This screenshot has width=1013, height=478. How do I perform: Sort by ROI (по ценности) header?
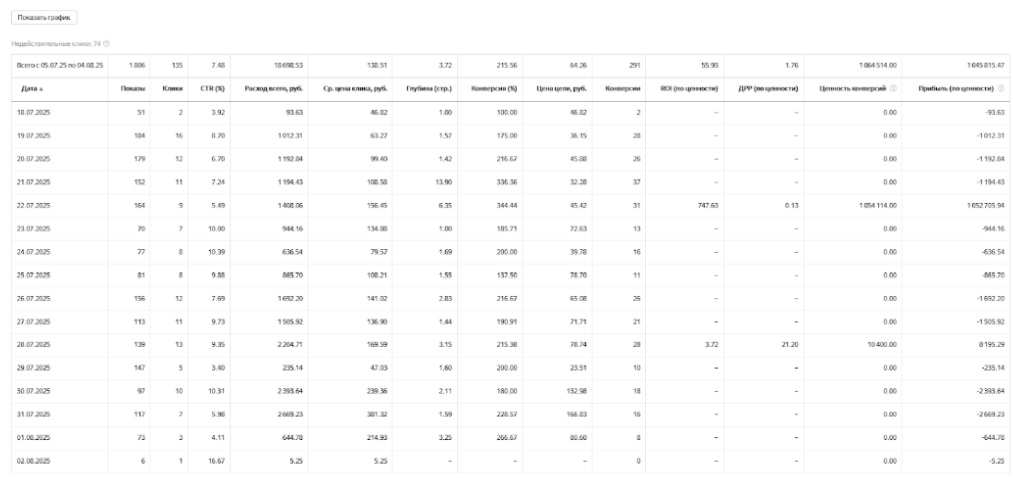click(x=689, y=88)
